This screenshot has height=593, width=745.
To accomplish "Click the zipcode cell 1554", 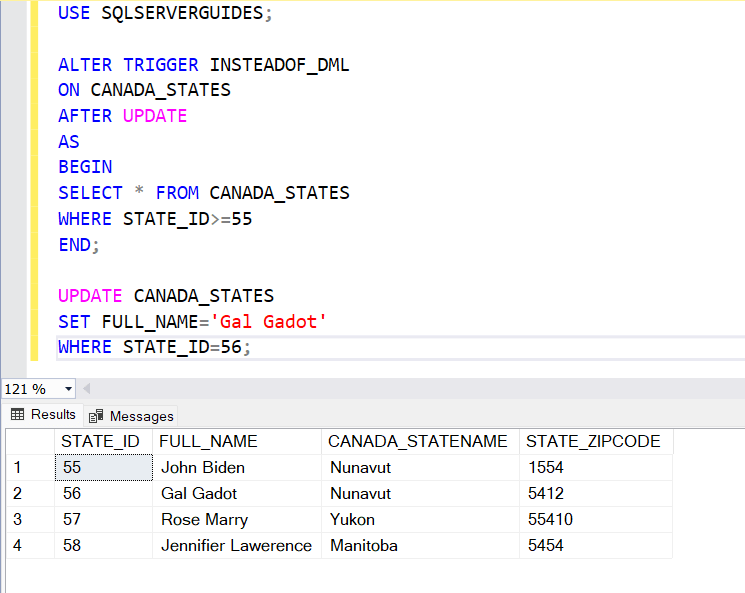I will (596, 468).
